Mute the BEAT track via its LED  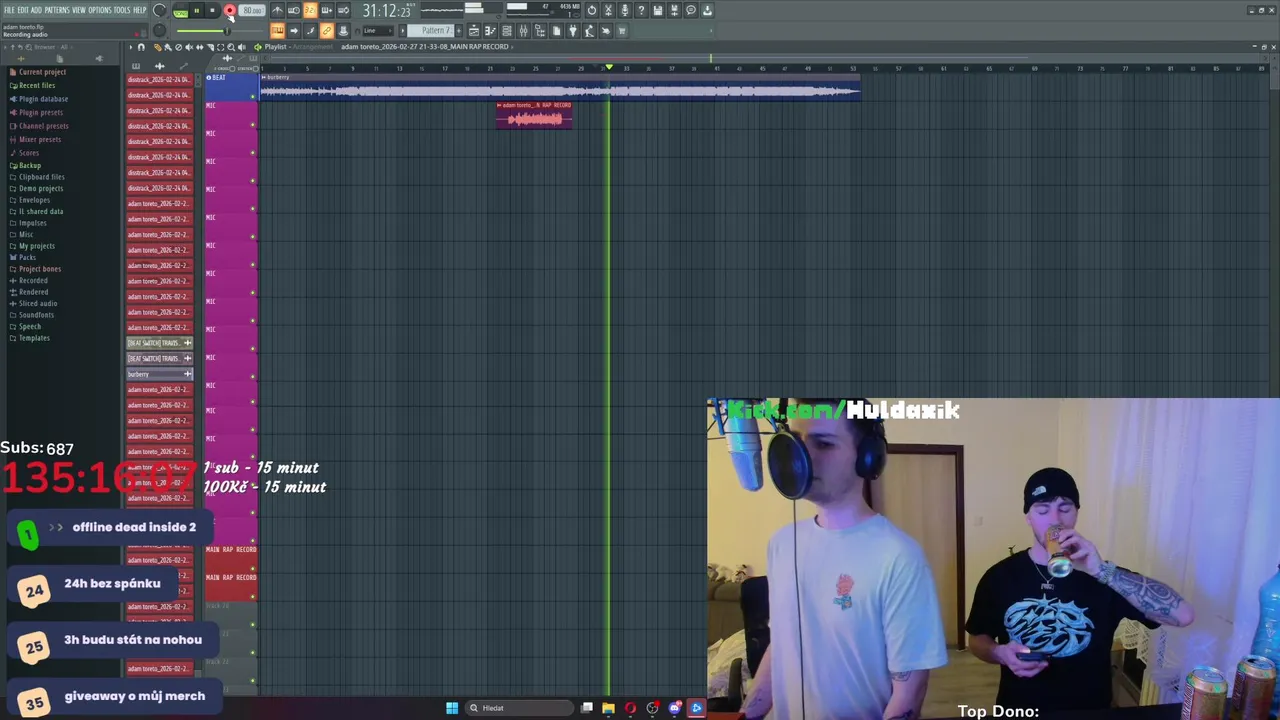[253, 95]
